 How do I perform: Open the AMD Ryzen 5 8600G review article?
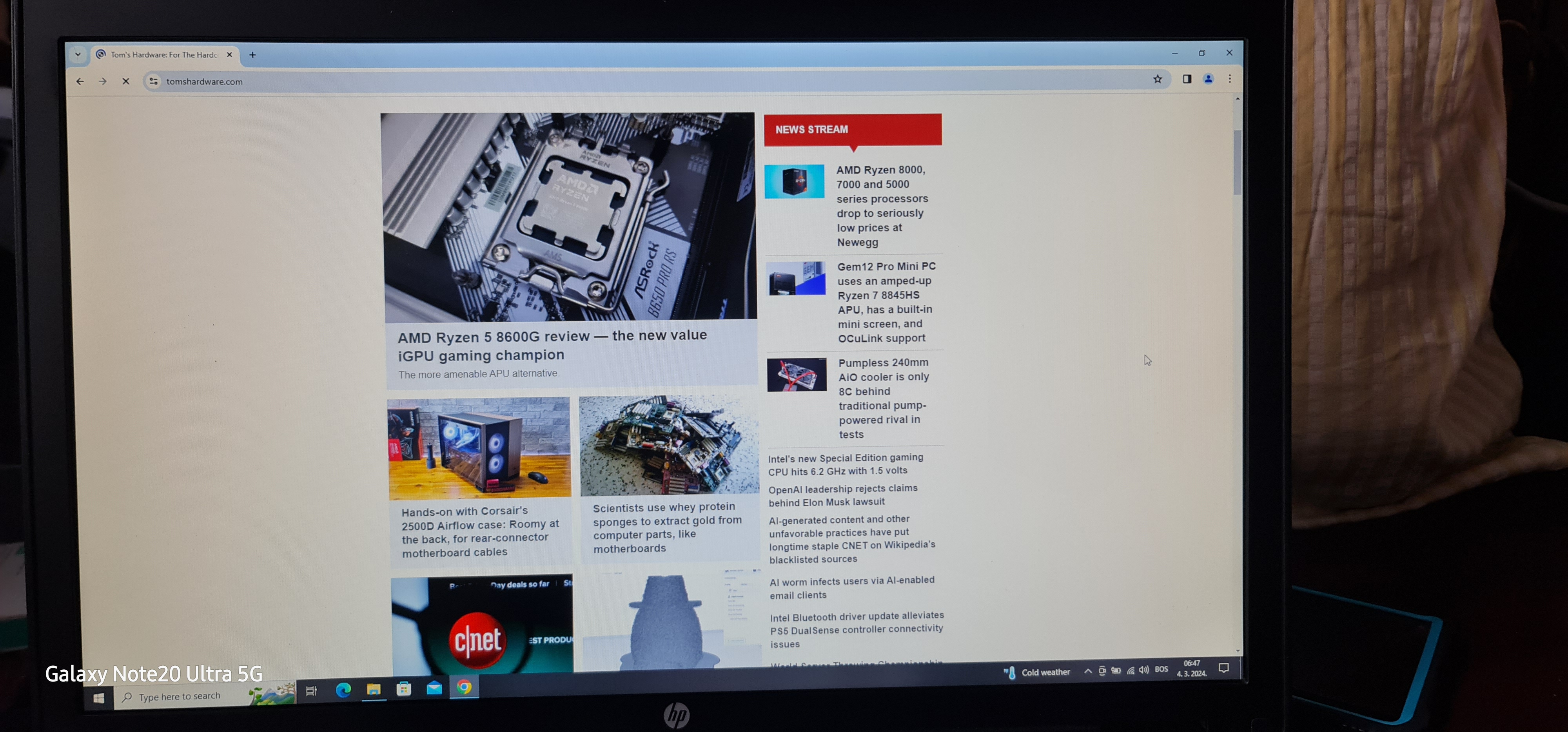coord(551,345)
